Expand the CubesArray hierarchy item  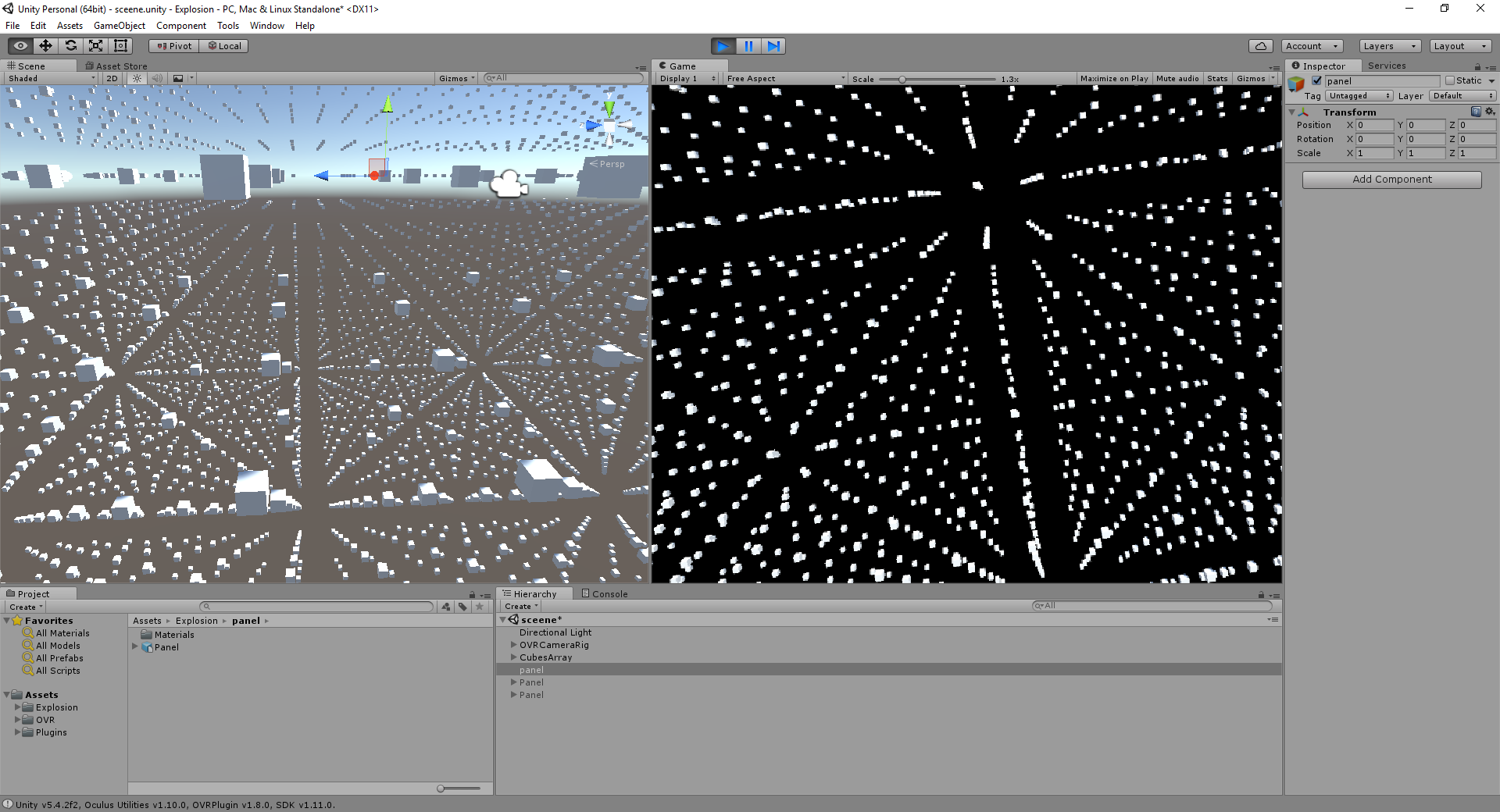[514, 657]
